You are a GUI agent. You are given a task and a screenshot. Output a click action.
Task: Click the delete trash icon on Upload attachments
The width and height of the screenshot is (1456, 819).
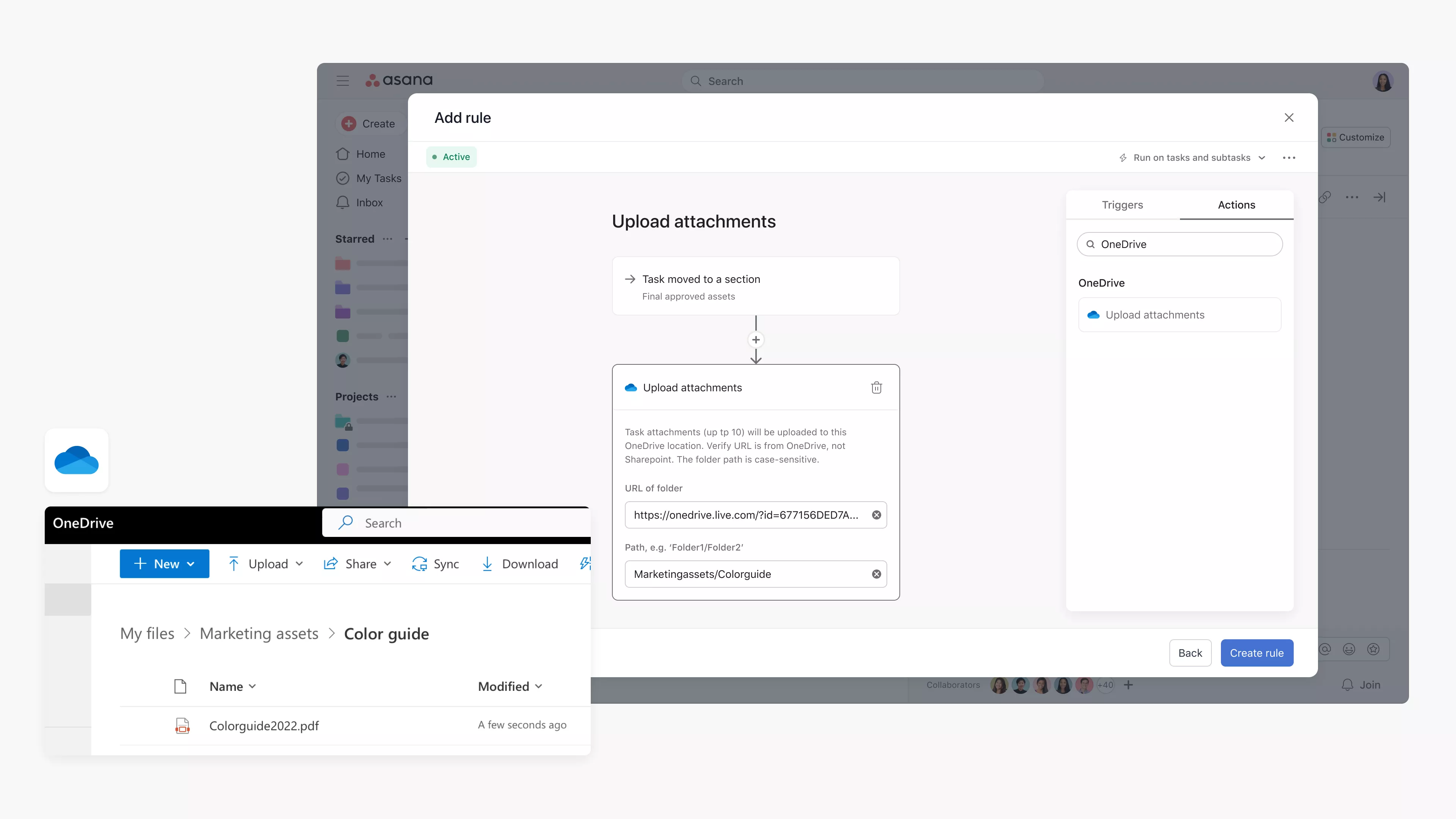pos(876,387)
